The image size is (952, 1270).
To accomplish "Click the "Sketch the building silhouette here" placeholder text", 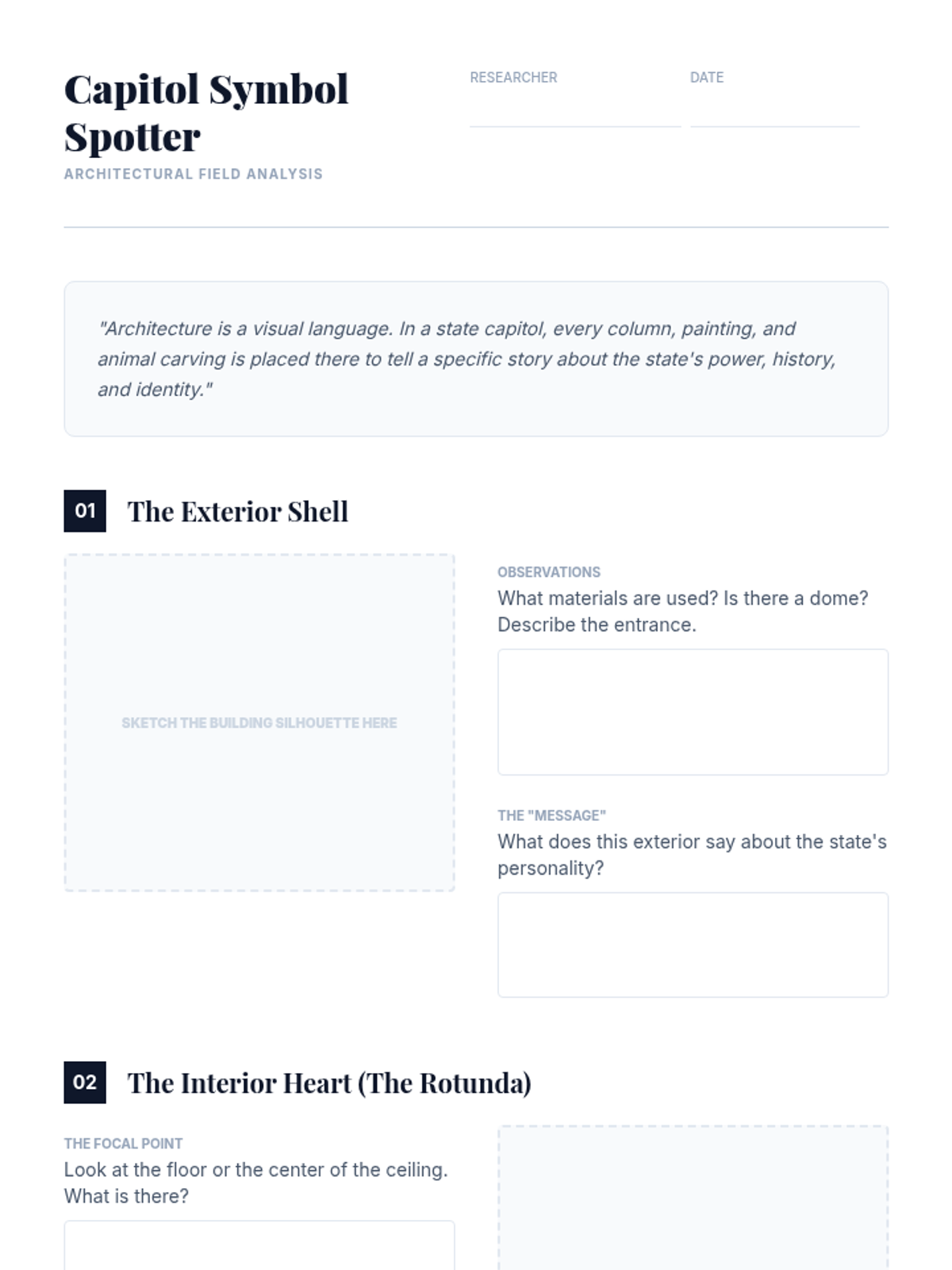I will [x=259, y=723].
